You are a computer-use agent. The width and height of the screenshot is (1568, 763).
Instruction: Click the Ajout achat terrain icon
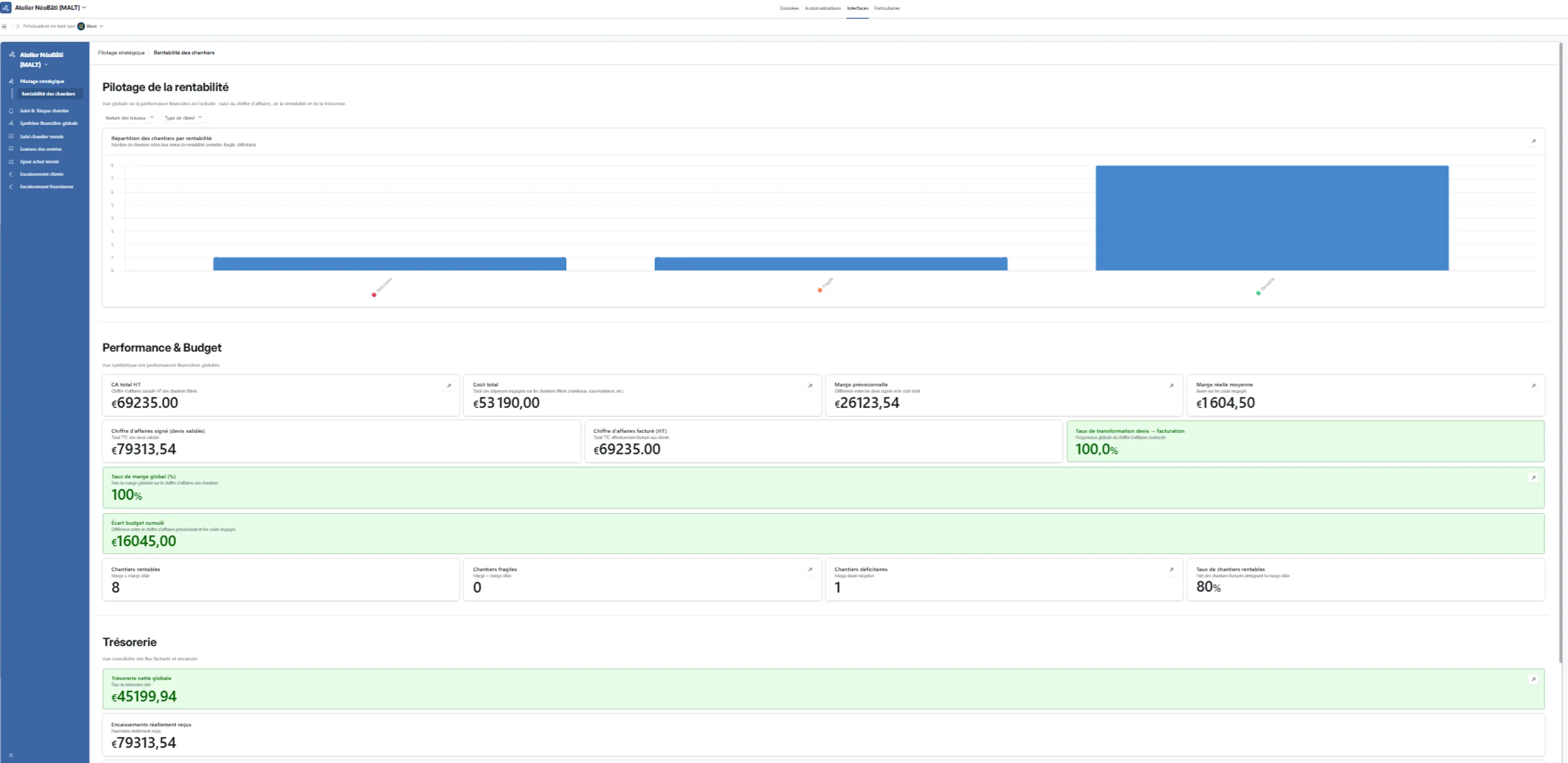pos(11,161)
